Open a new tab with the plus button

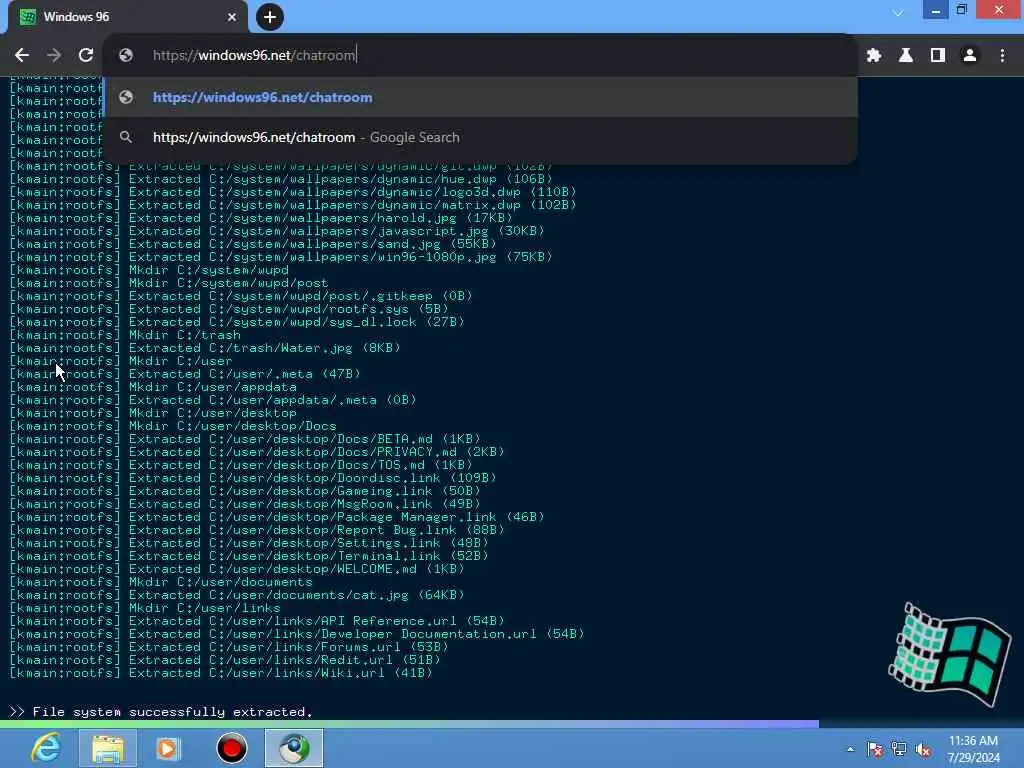[x=270, y=17]
